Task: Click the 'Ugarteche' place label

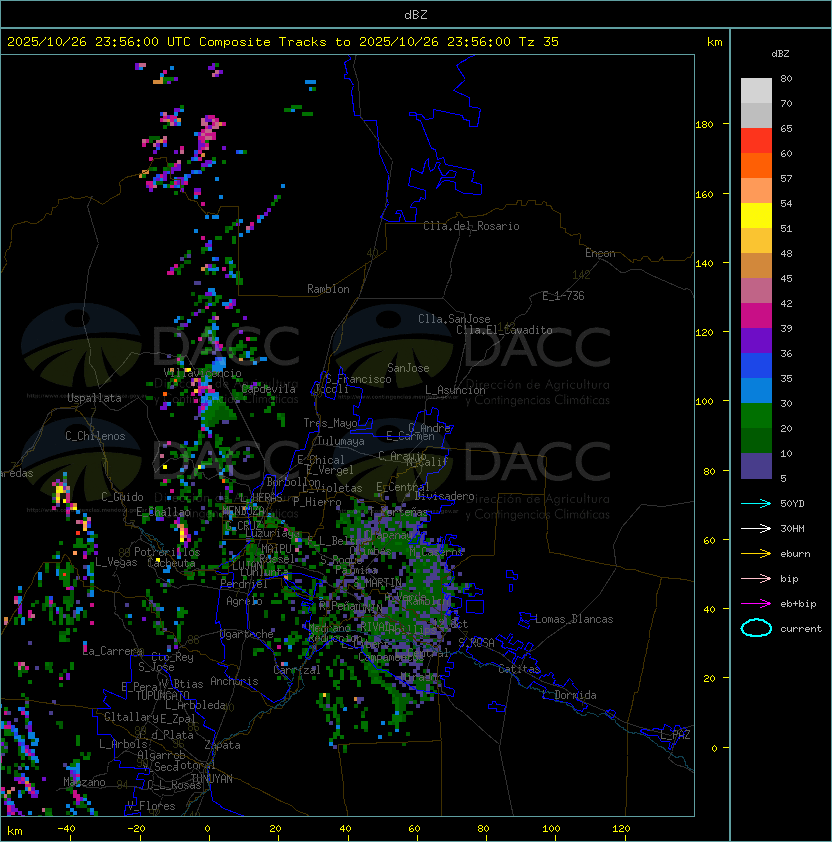Action: point(247,634)
